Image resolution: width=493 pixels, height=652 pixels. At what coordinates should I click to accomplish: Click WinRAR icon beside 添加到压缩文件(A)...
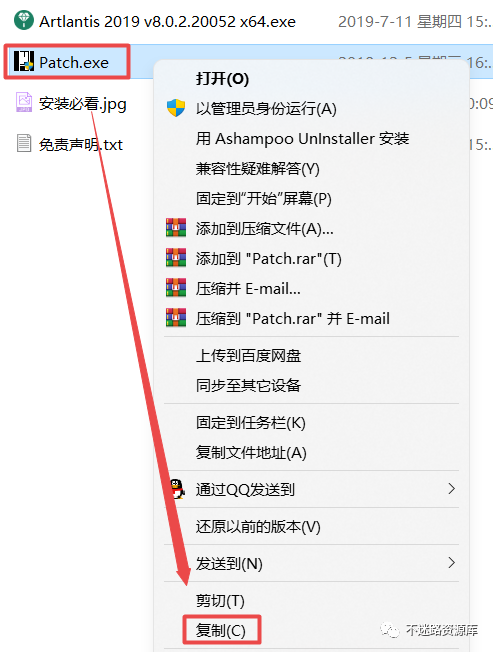point(176,228)
